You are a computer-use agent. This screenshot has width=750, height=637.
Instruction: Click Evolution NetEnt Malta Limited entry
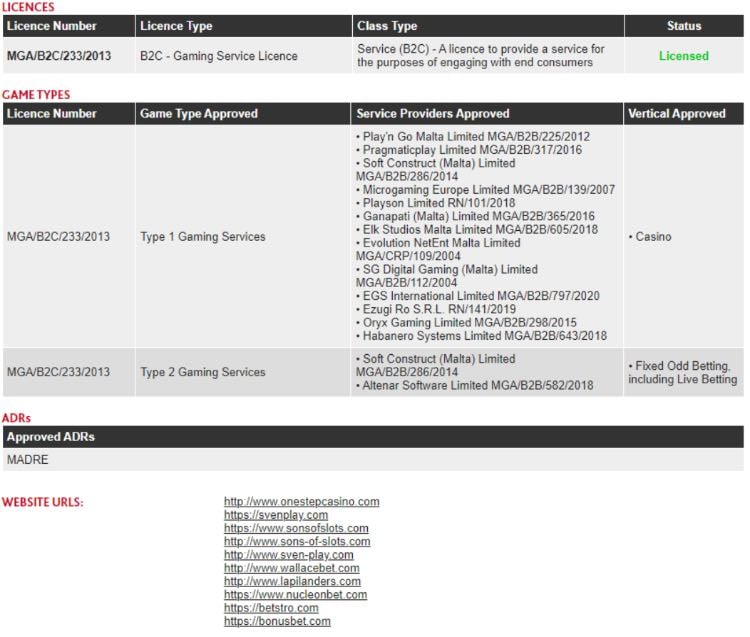point(438,249)
